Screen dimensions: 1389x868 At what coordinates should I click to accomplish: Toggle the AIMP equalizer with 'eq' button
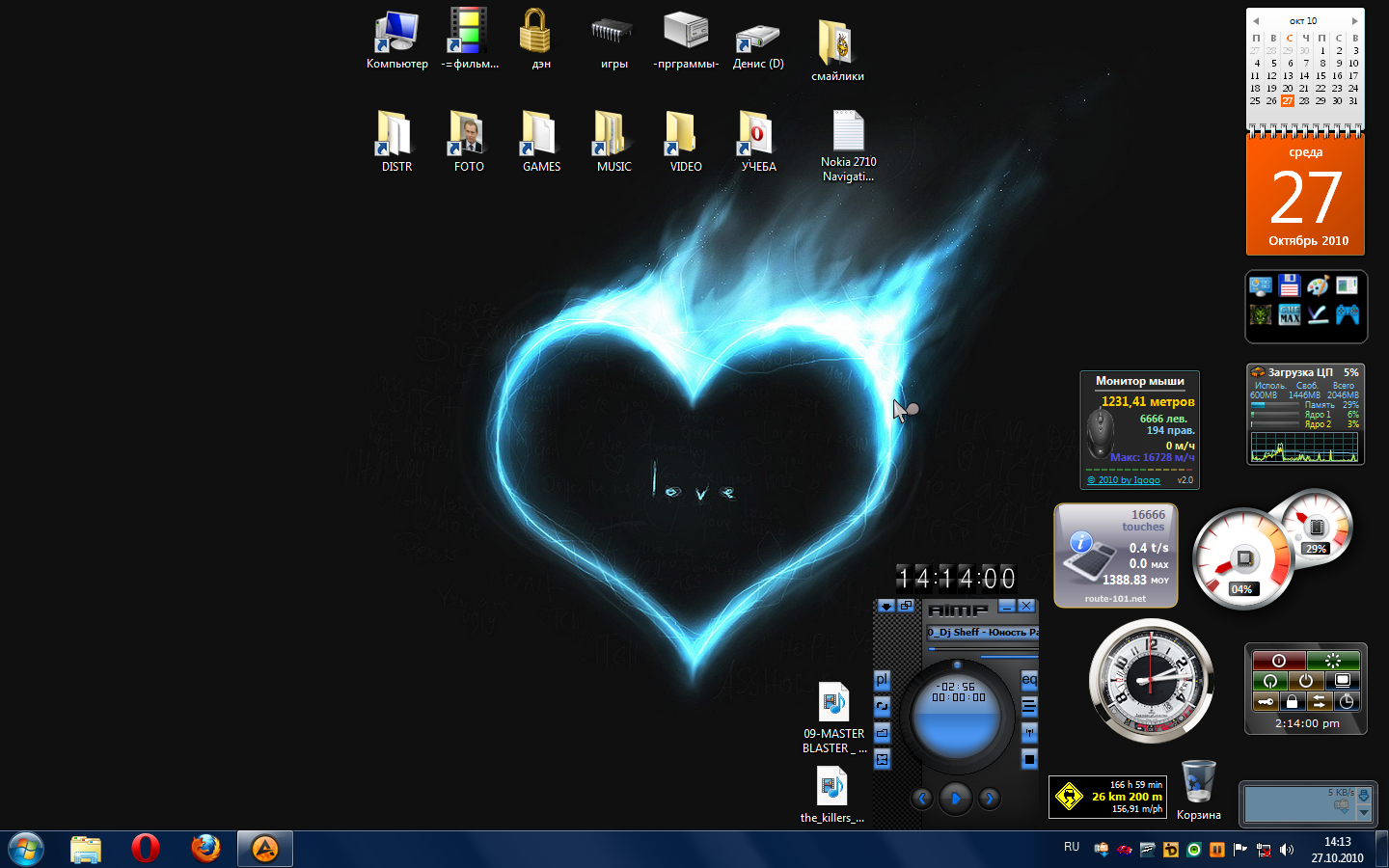[x=1029, y=680]
